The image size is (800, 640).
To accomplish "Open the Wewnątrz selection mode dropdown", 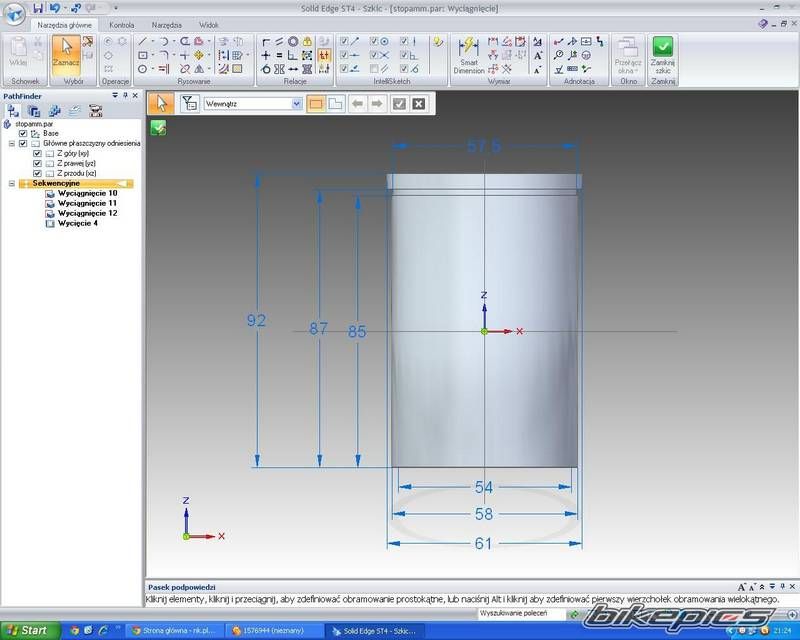I will [296, 104].
